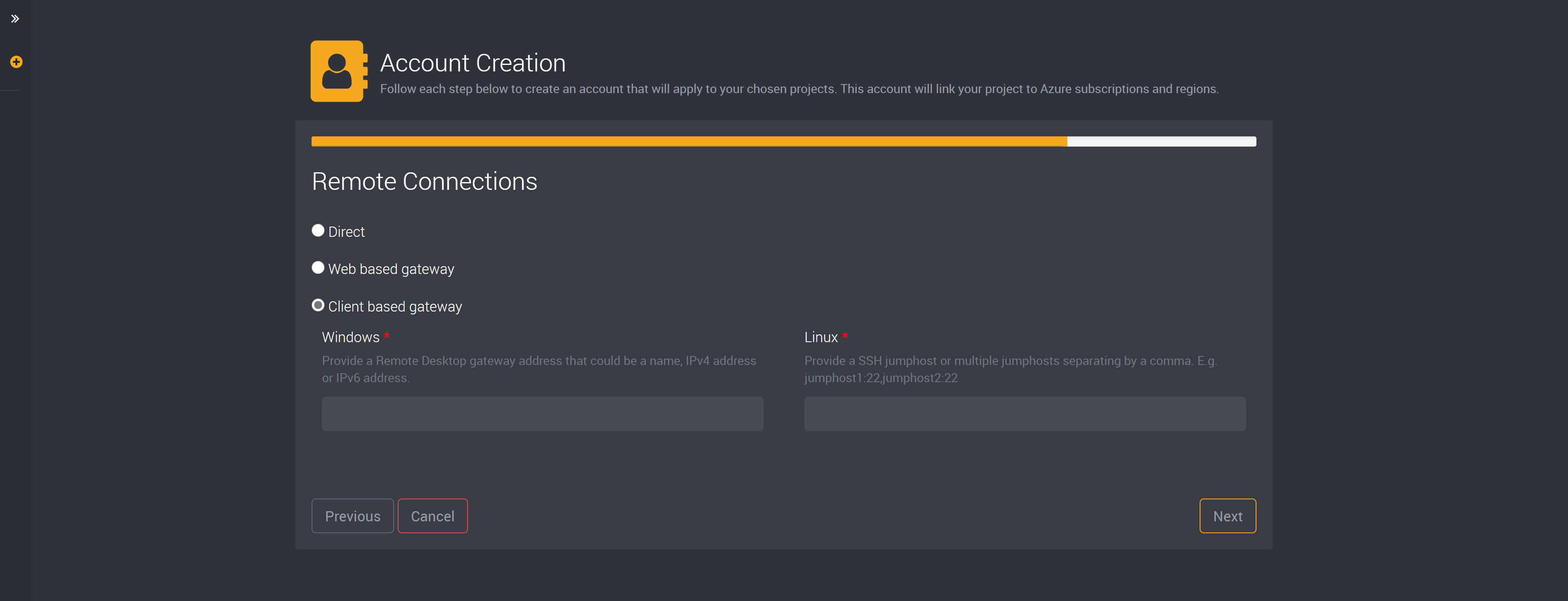Focus the Linux SSH jumphost field
The width and height of the screenshot is (1568, 601).
pos(1025,414)
